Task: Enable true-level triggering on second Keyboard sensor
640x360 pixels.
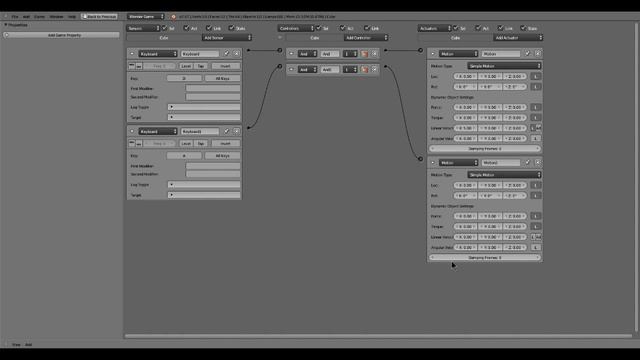Action: click(131, 143)
